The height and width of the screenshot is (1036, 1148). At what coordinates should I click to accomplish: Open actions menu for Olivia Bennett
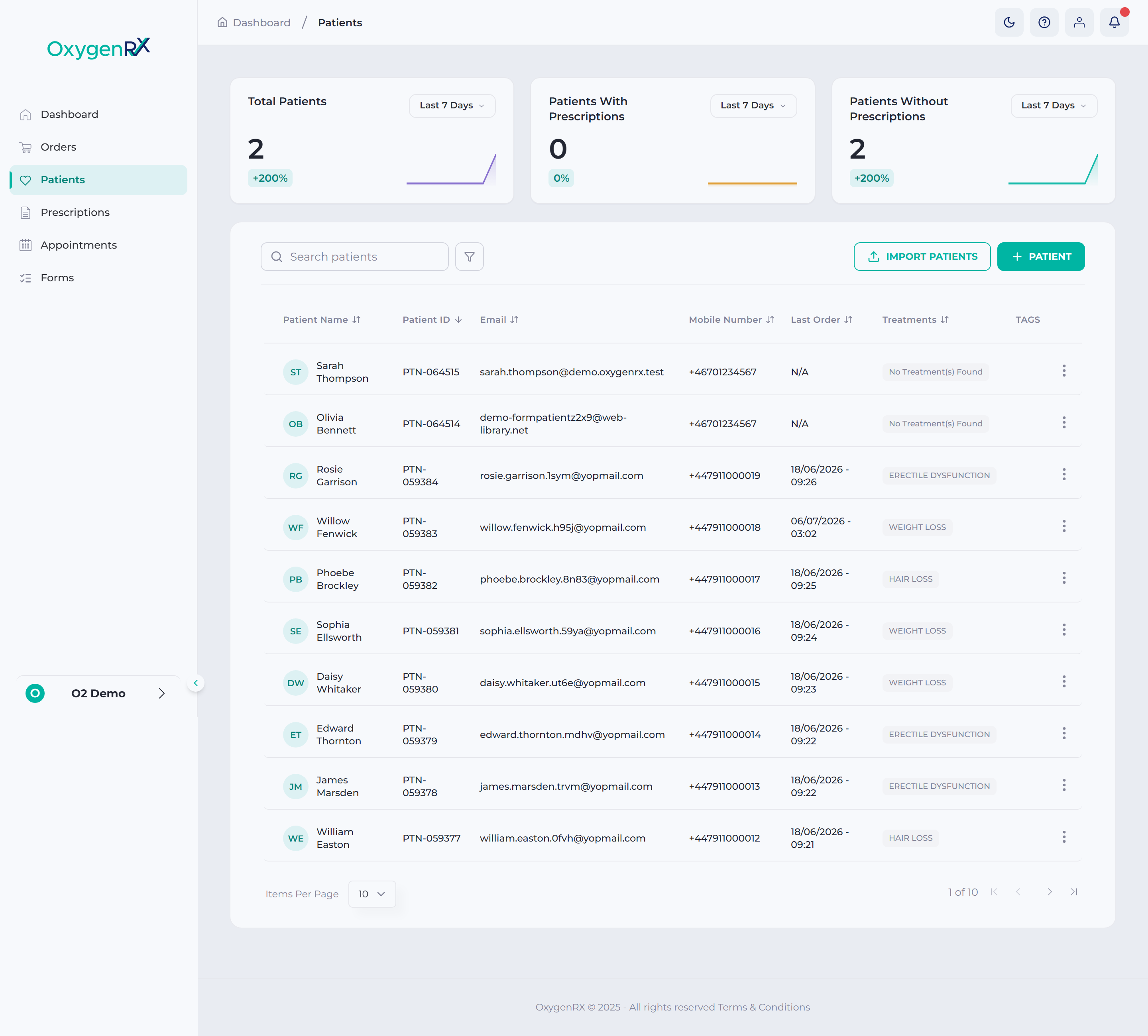coord(1064,423)
